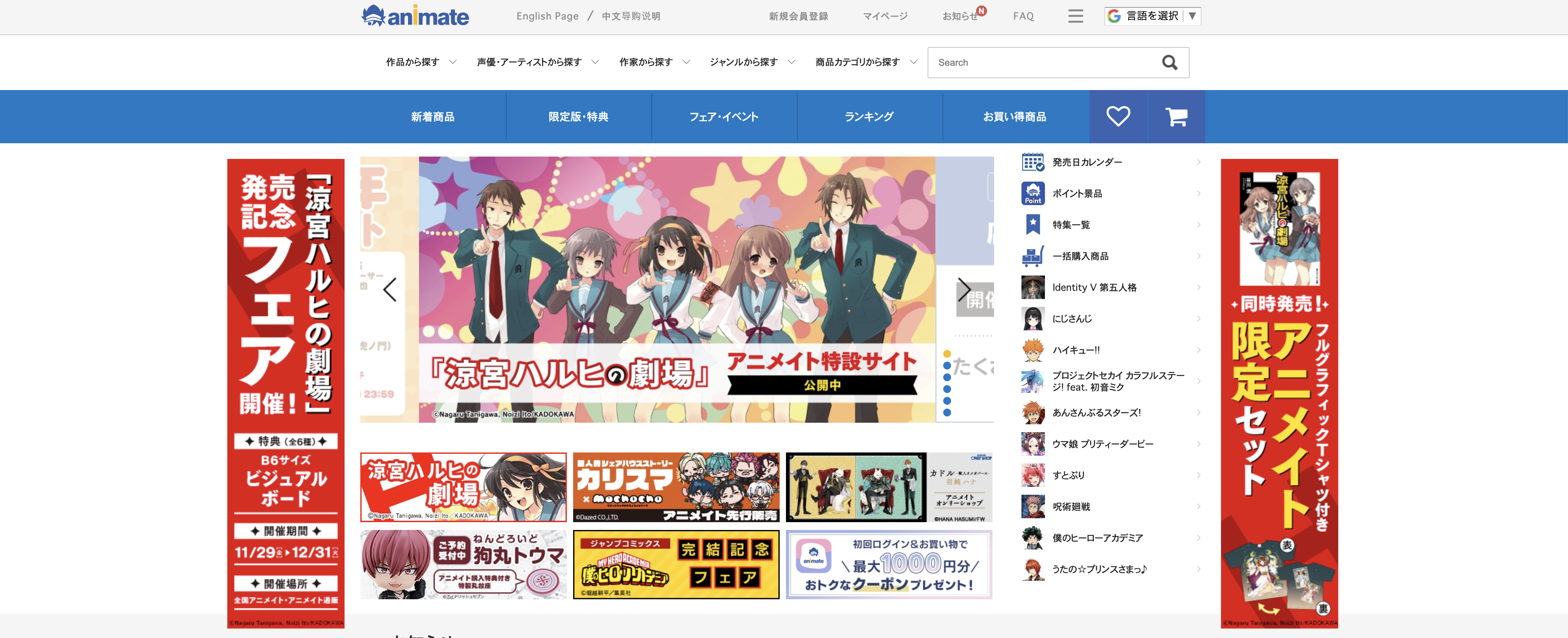
Task: Open the 1000円分 coupon present banner
Action: pos(889,564)
